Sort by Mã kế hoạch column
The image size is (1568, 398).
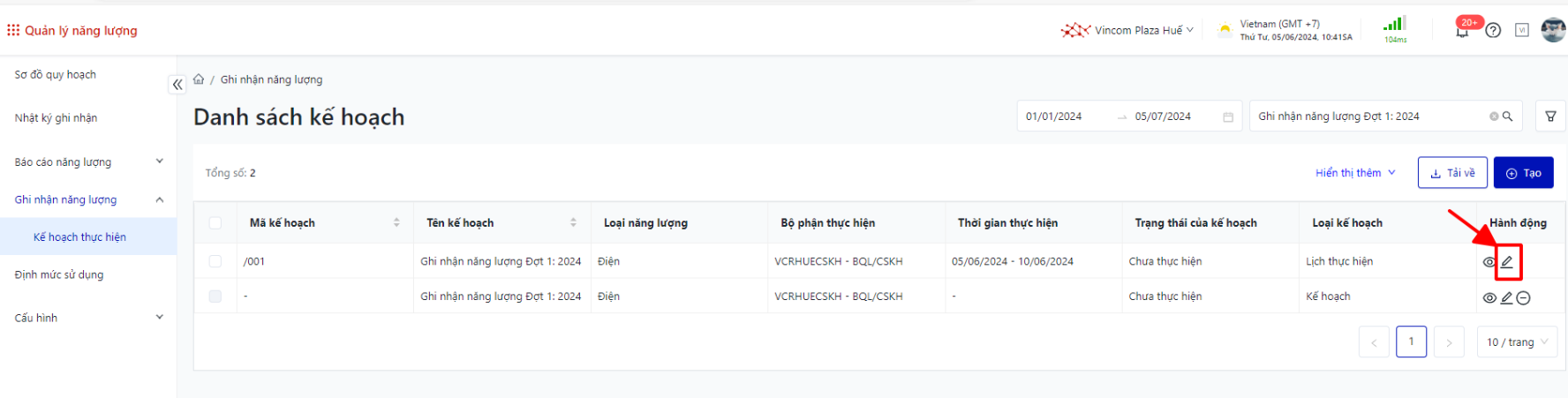coord(396,223)
